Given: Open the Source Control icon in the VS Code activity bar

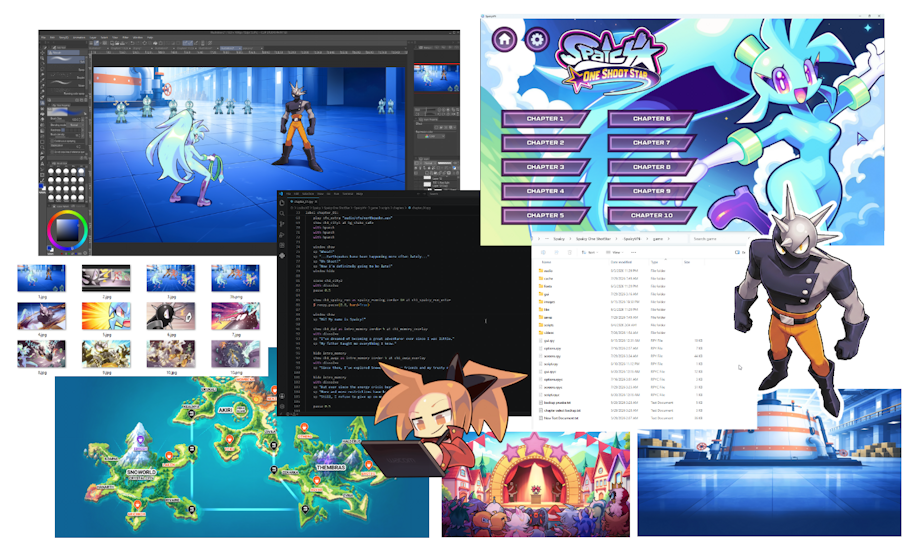Looking at the screenshot, I should 282,224.
